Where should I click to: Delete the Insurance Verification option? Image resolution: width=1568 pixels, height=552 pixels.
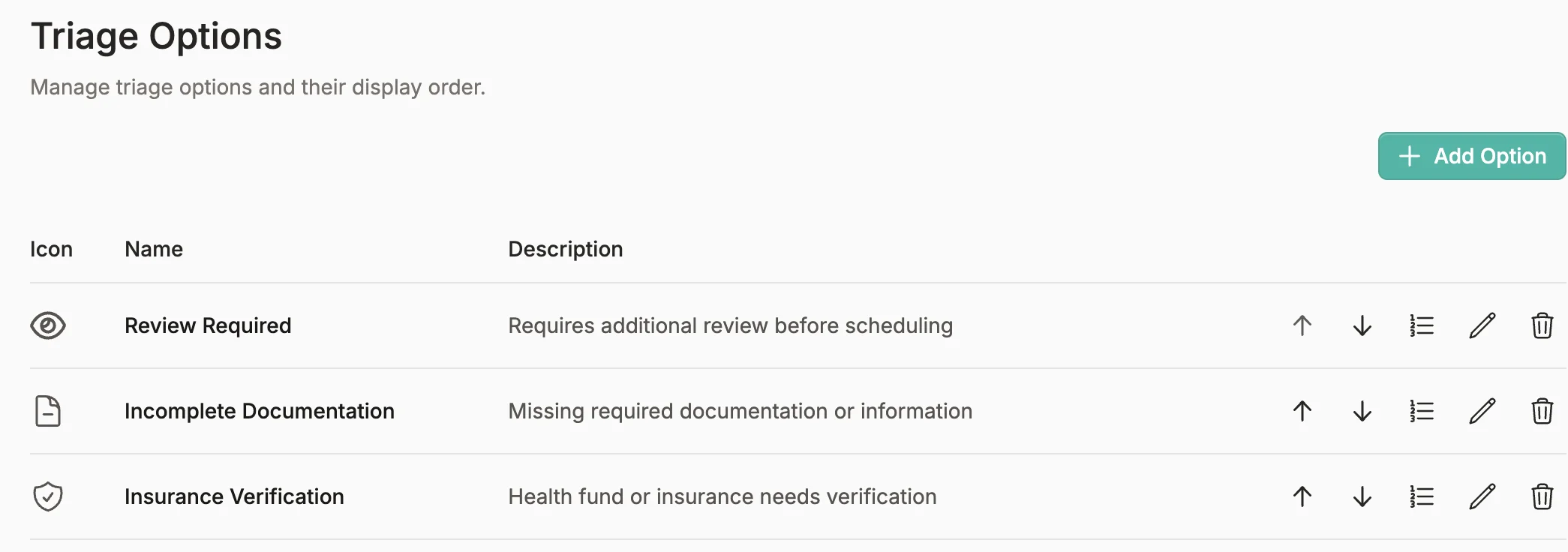[x=1543, y=496]
